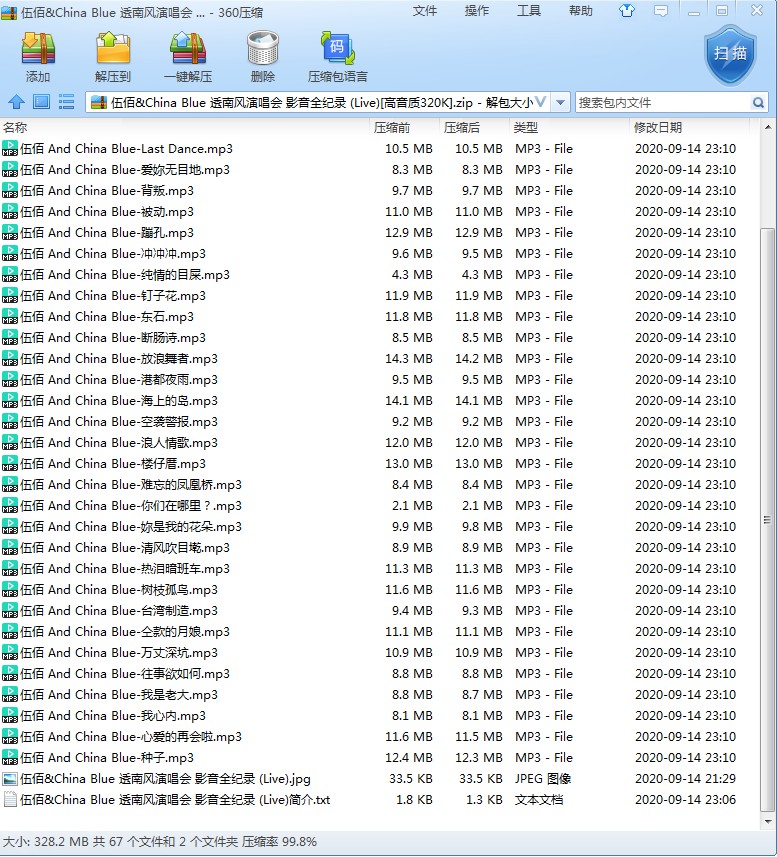Click the status bar 压缩率 99.8% text
The height and width of the screenshot is (857, 777).
tap(280, 842)
